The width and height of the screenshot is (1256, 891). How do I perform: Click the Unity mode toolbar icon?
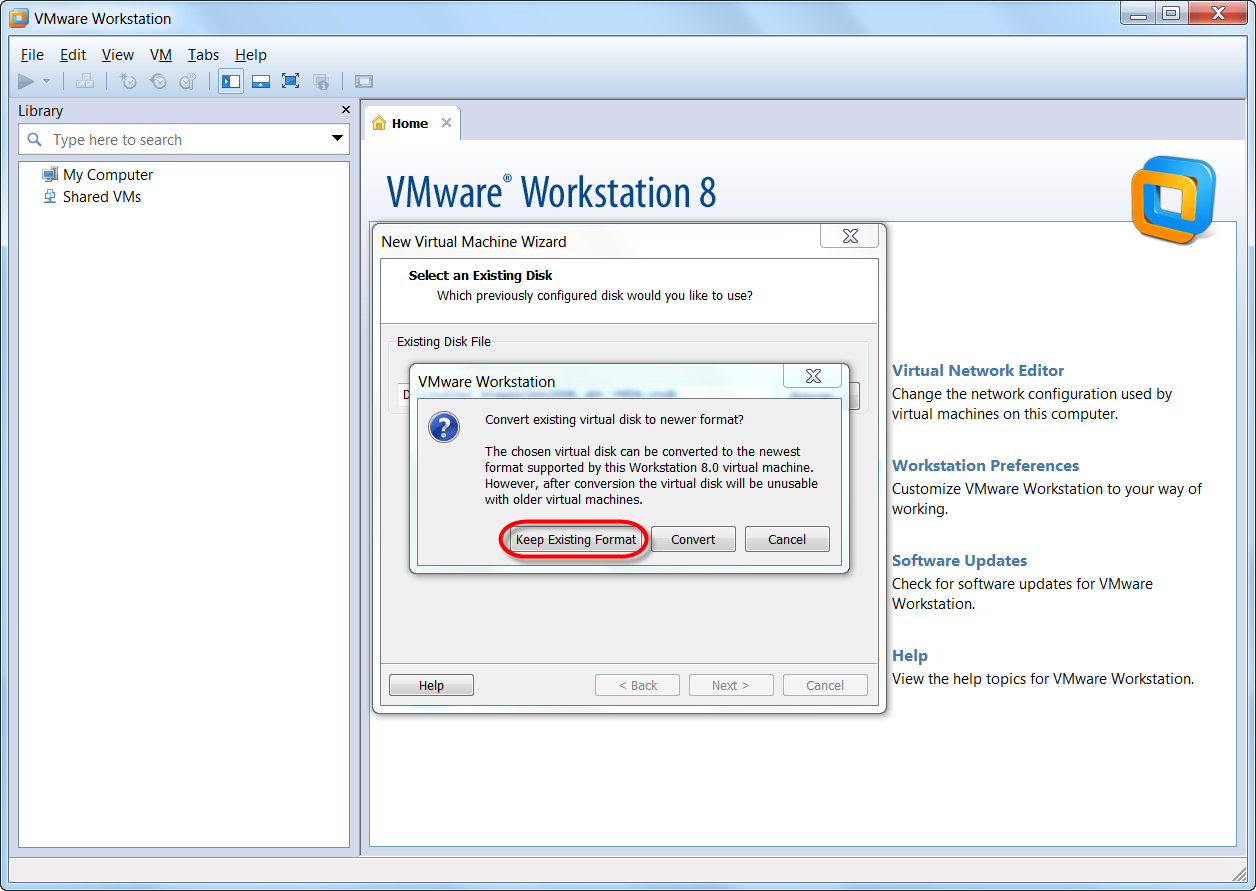[x=321, y=81]
